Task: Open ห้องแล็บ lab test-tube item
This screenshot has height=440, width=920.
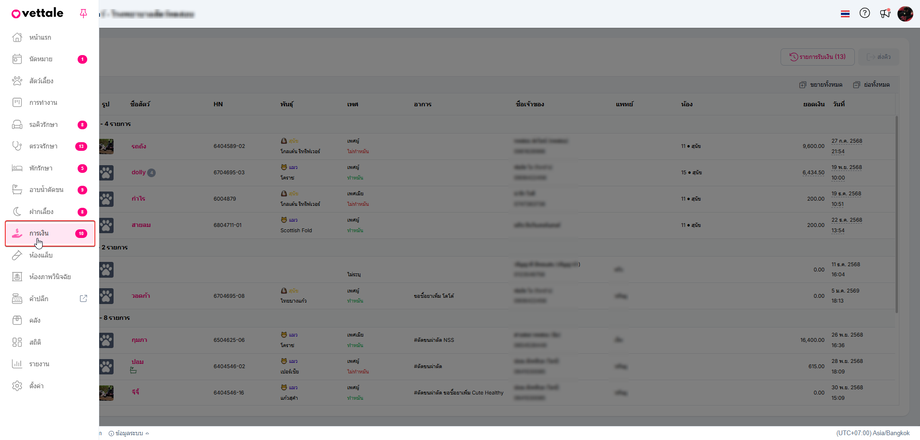Action: click(49, 255)
